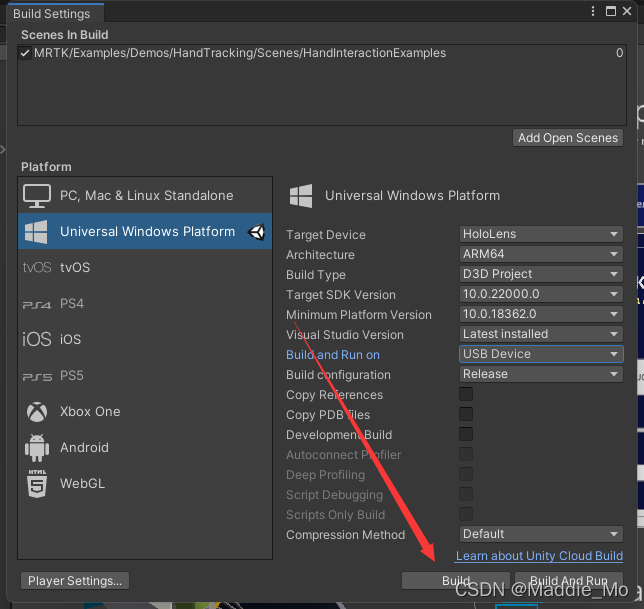Screen dimensions: 644x609
Task: Choose the PS5 platform icon
Action: (37, 376)
